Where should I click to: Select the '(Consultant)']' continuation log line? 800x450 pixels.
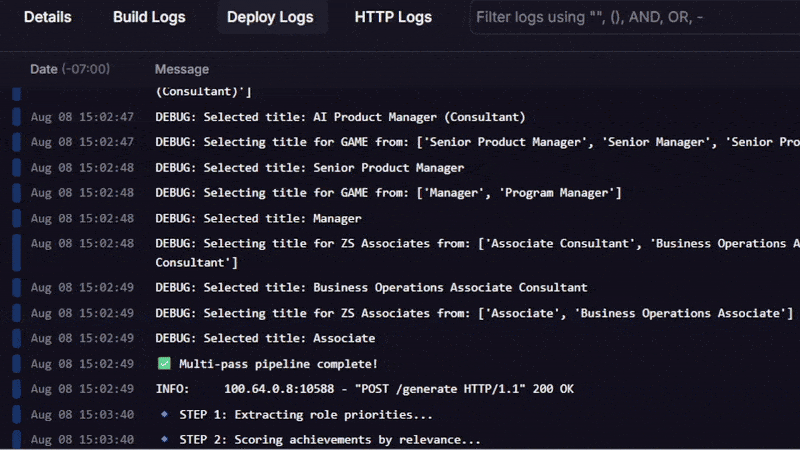[203, 91]
